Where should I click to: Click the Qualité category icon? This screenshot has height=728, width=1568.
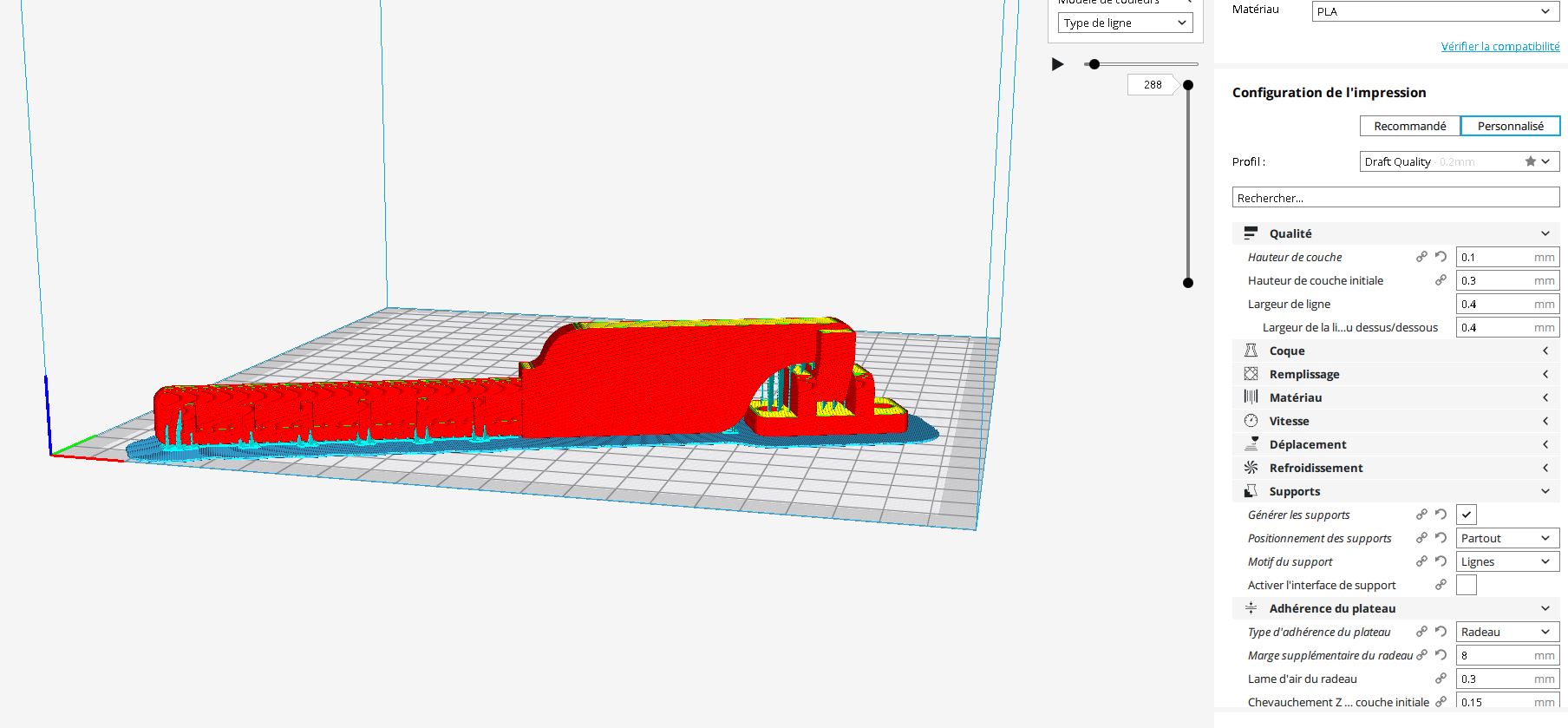[x=1251, y=233]
